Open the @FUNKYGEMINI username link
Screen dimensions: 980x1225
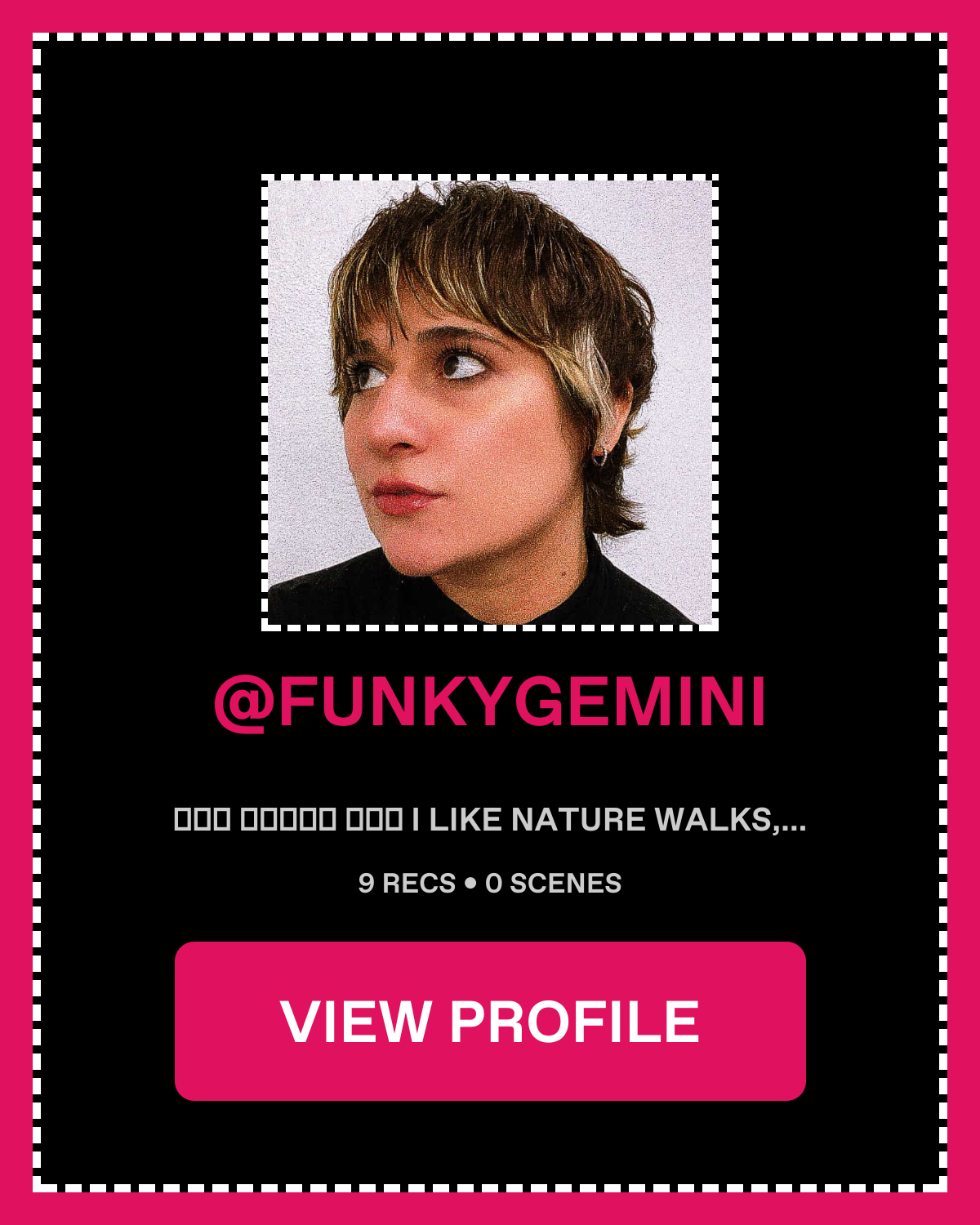point(490,702)
